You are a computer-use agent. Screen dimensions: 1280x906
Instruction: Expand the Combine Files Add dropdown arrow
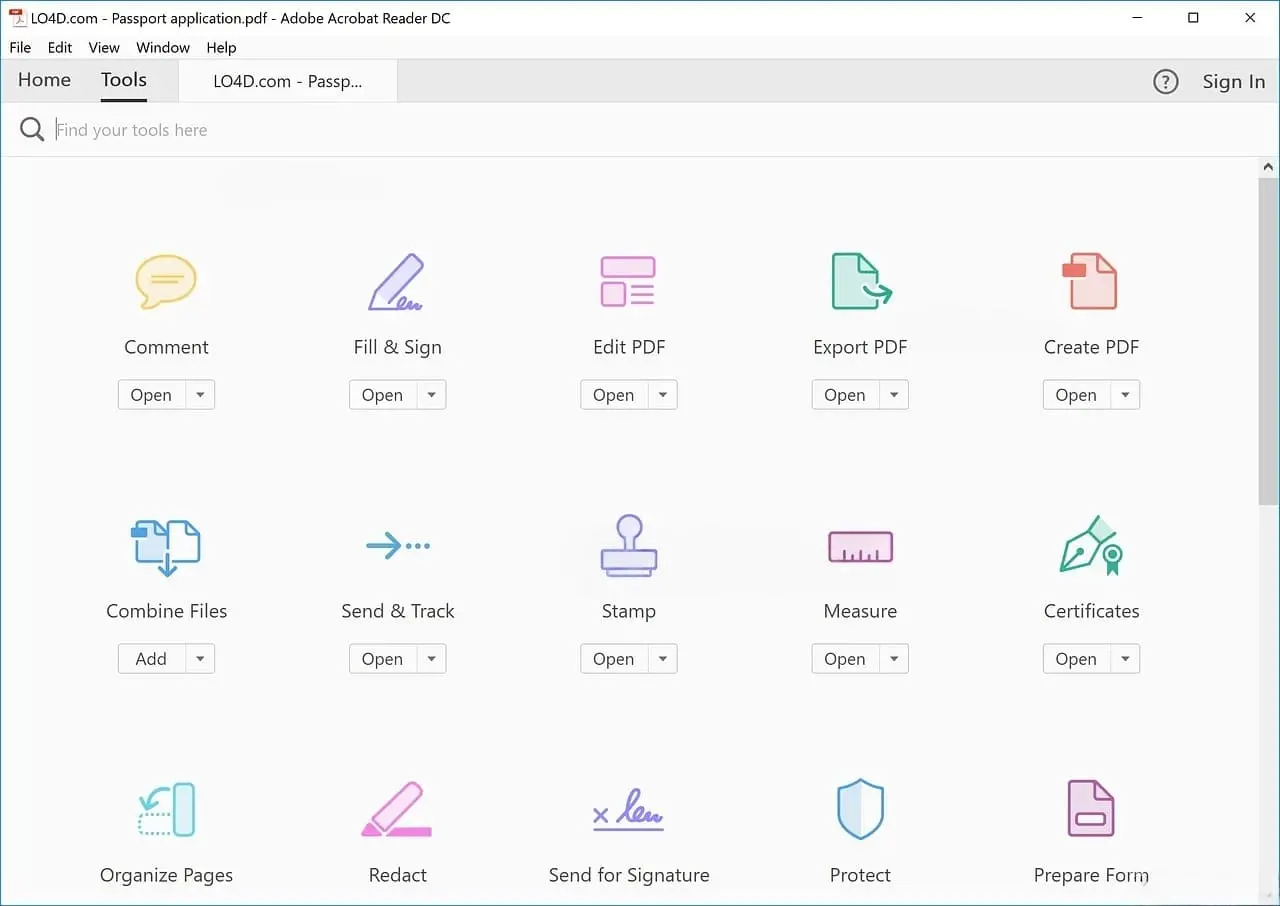200,659
